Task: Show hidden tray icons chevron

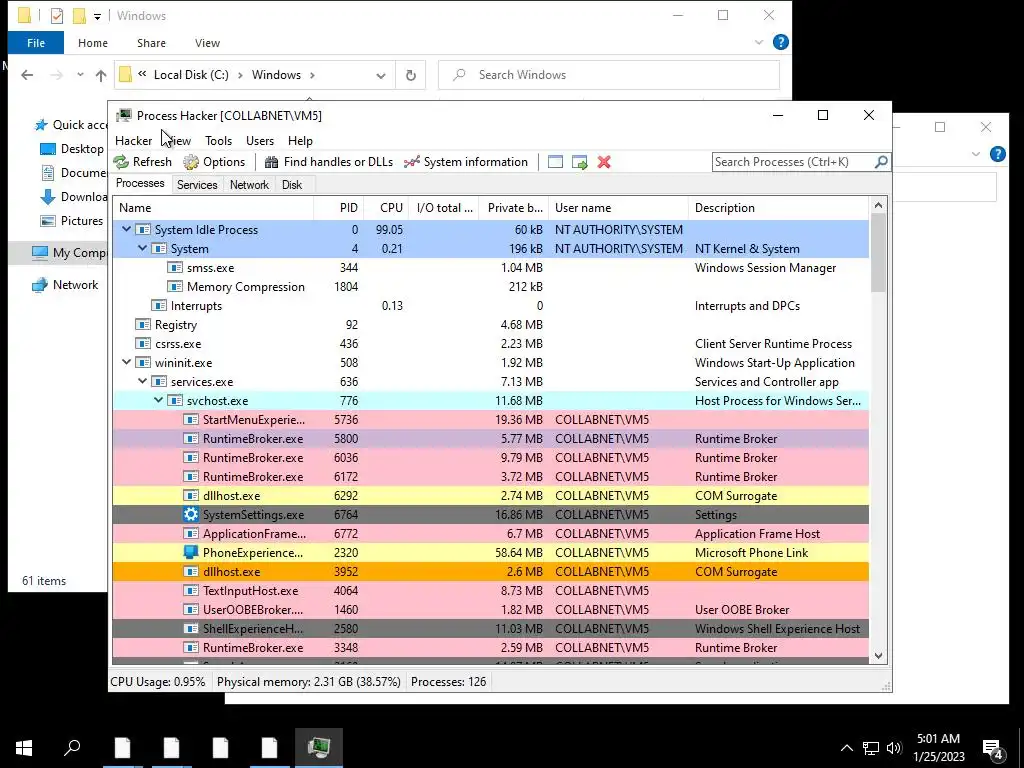Action: coord(846,748)
